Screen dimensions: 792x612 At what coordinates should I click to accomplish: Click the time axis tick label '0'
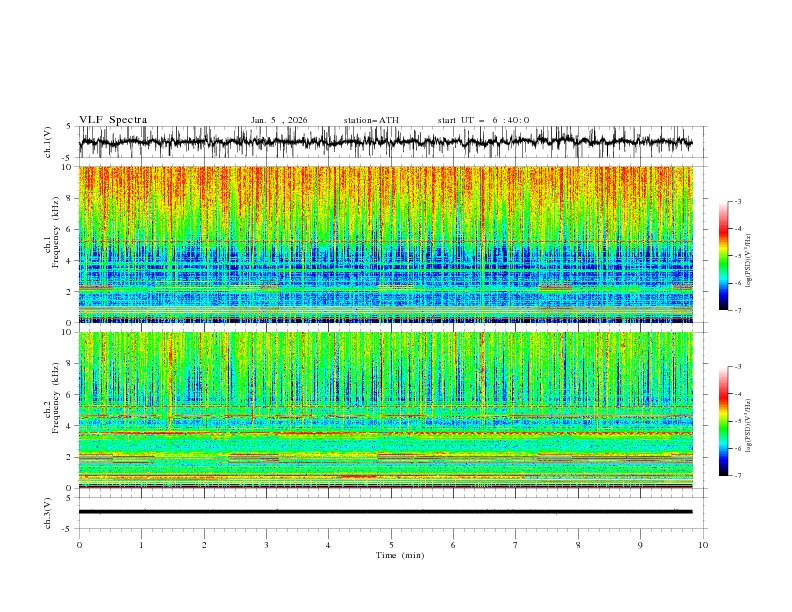(79, 545)
